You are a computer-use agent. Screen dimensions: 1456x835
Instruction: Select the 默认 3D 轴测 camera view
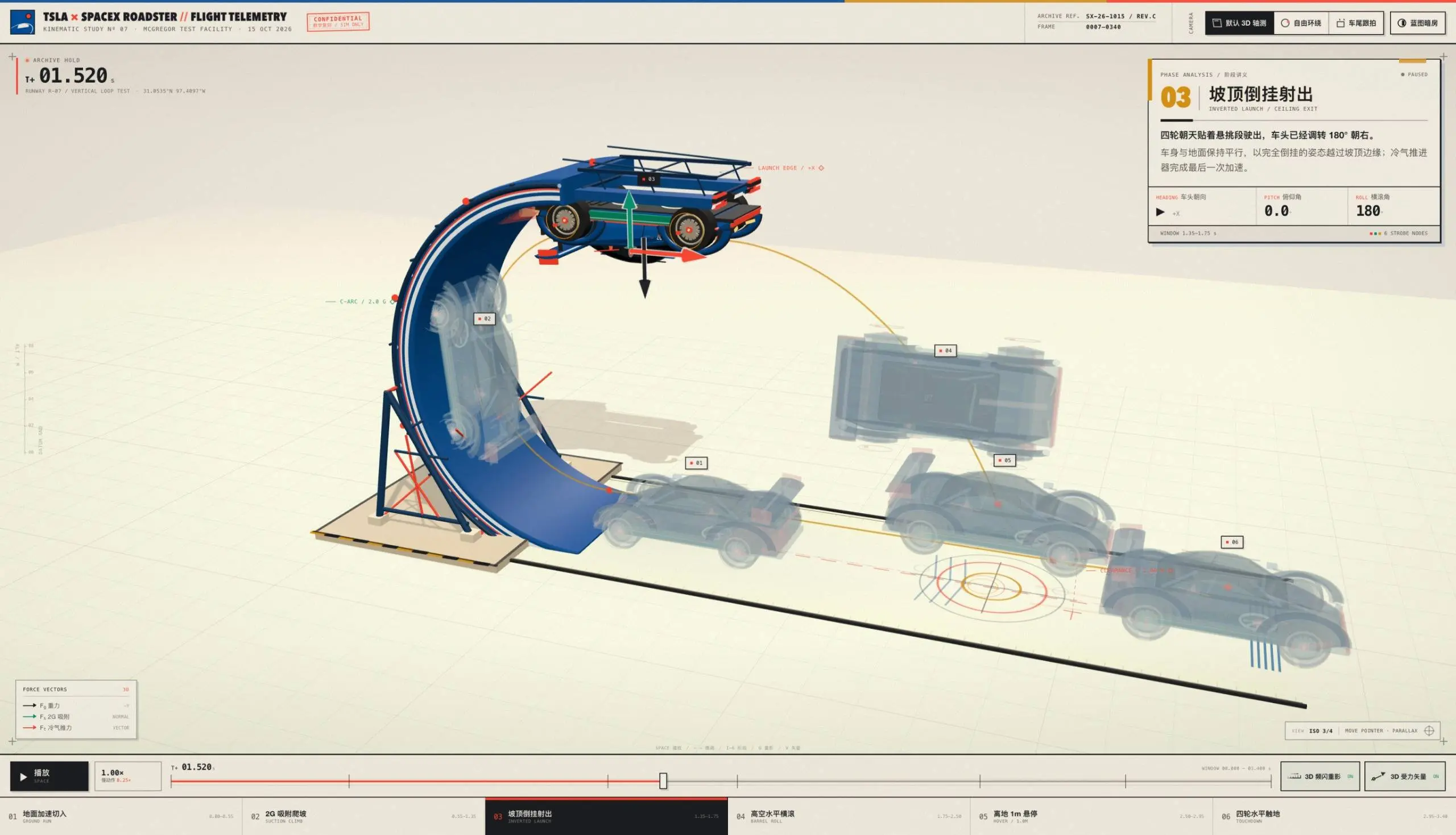click(x=1239, y=23)
